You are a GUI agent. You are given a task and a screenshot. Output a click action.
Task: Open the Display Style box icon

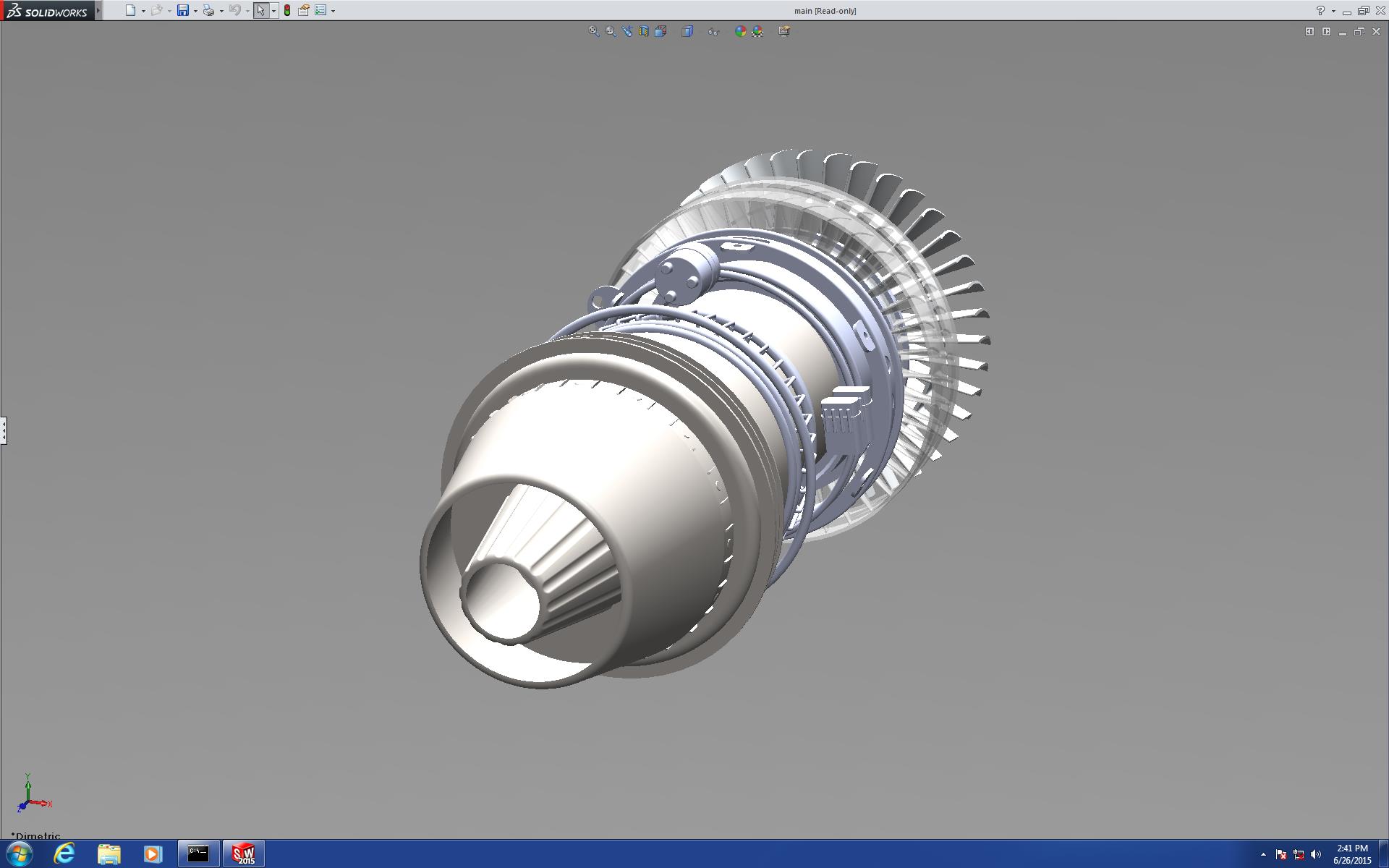coord(687,31)
